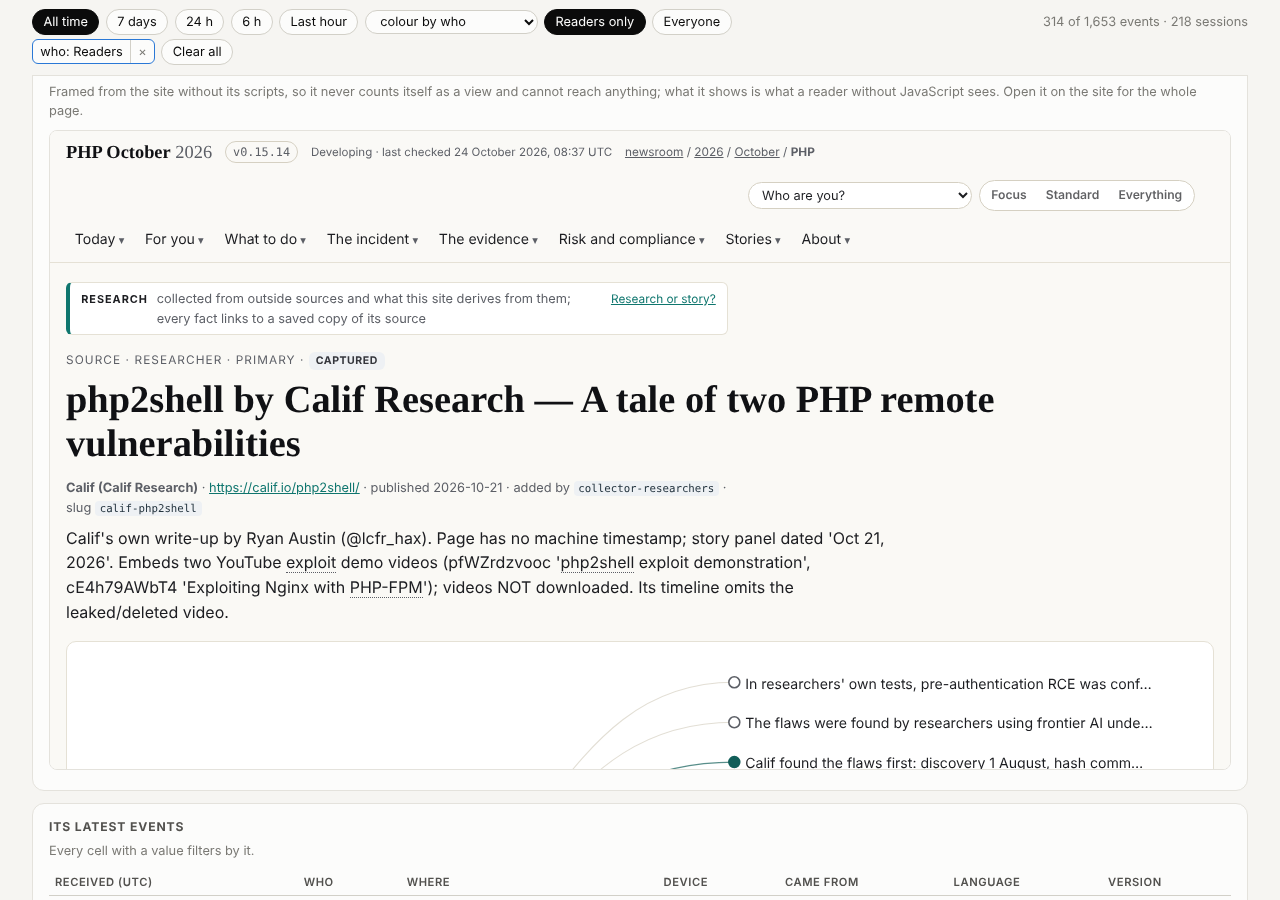
Task: Expand the Today menu
Action: point(100,239)
